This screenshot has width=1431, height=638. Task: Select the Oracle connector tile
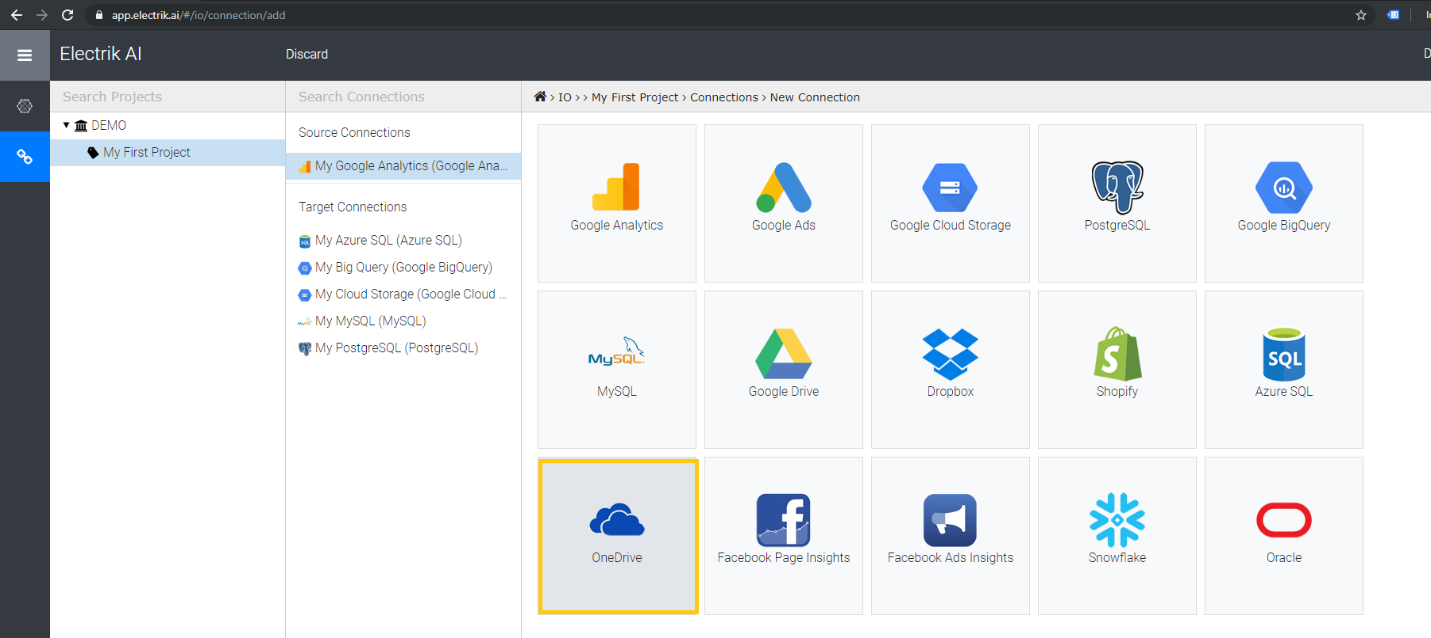point(1284,535)
